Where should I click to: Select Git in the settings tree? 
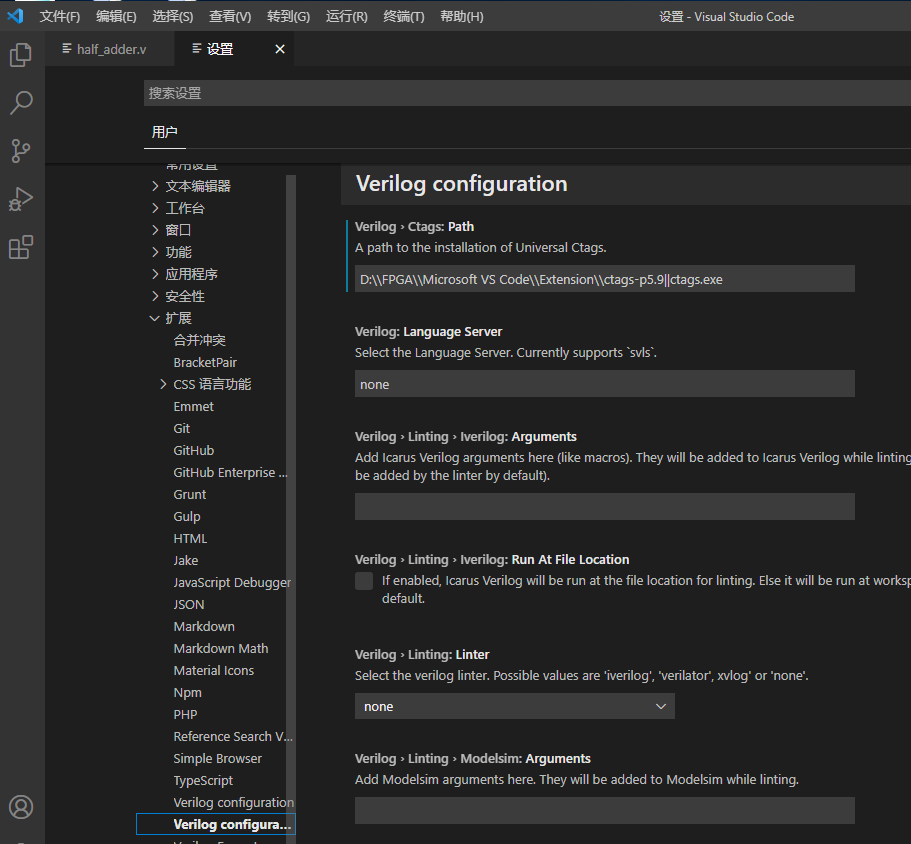pyautogui.click(x=181, y=429)
